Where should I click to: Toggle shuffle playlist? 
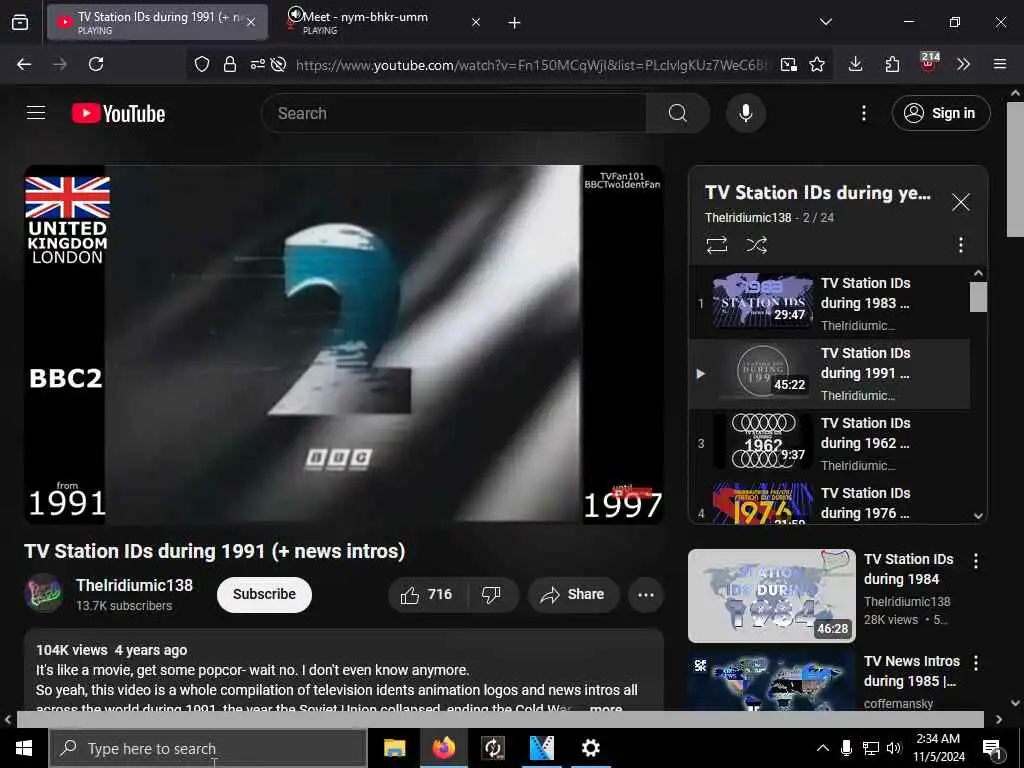point(756,245)
